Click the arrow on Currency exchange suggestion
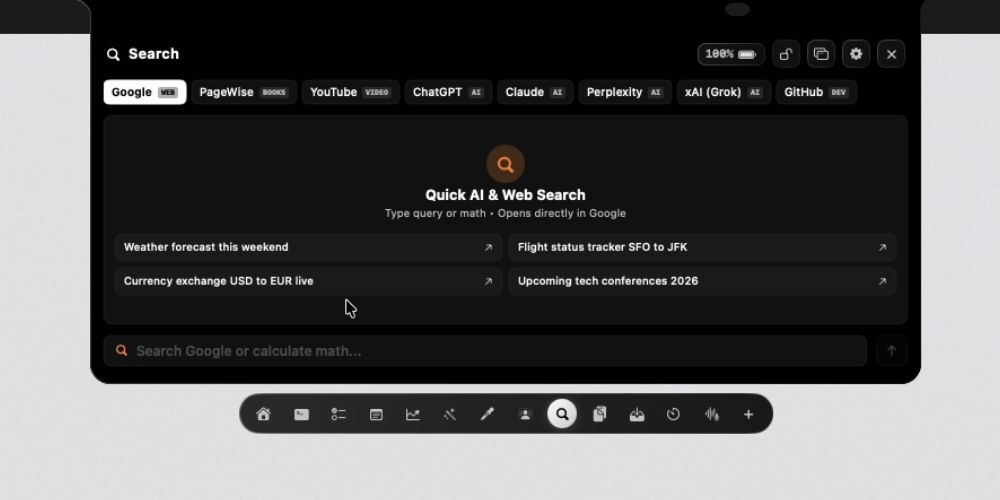1000x500 pixels. coord(489,281)
